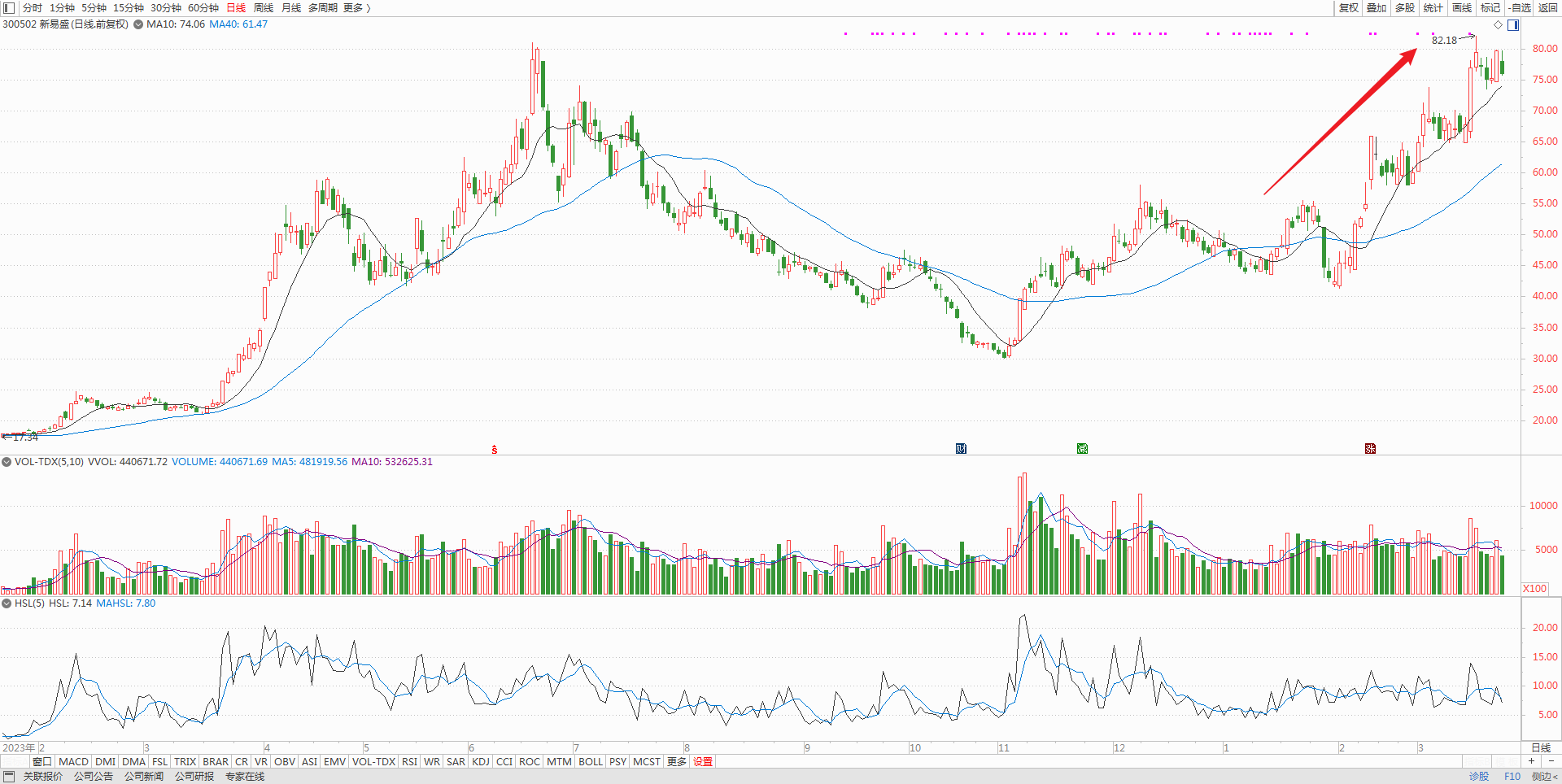Click 诊股 stock diagnosis link

[x=1479, y=777]
